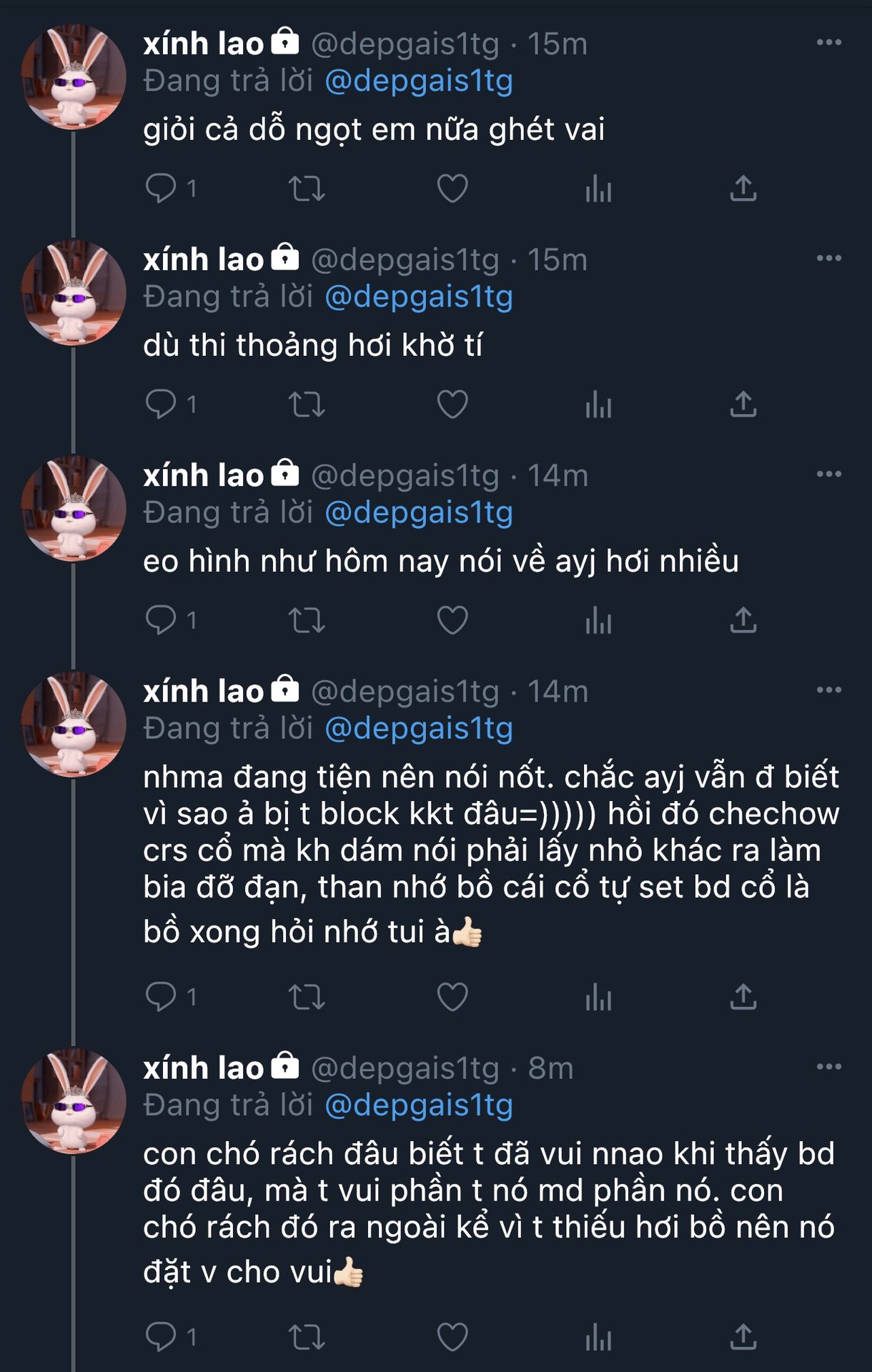Viewport: 872px width, 1372px height.
Task: View analytics for the "con chó rách" tweet
Action: point(598,1337)
